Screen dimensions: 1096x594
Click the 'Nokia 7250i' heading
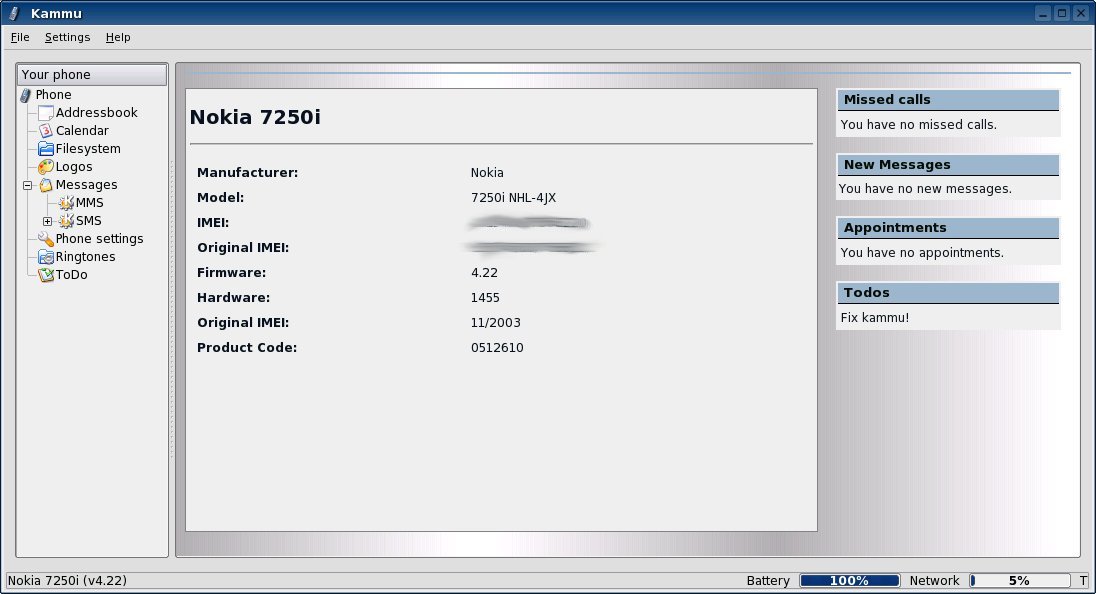[255, 117]
